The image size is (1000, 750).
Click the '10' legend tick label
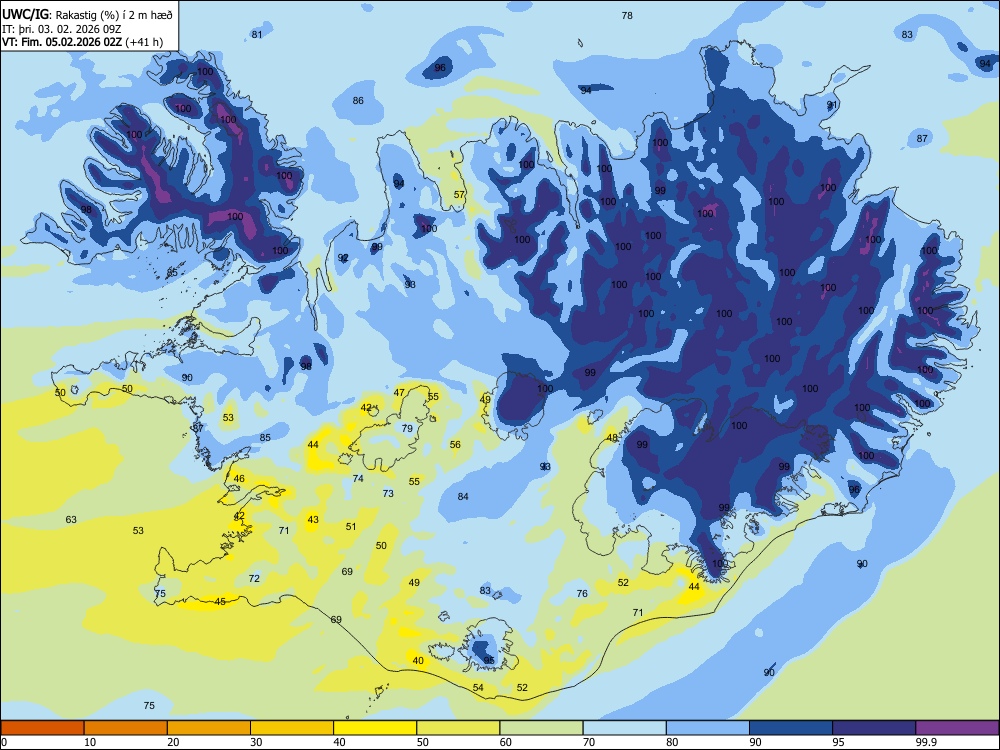tap(90, 742)
